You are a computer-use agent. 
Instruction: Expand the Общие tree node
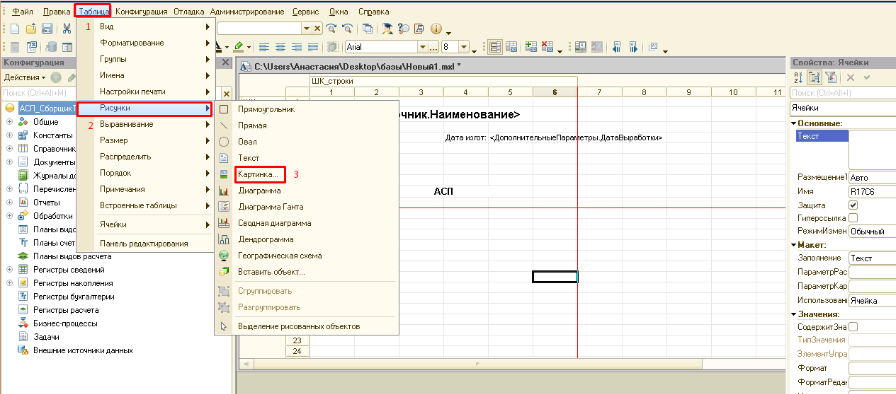tap(9, 122)
